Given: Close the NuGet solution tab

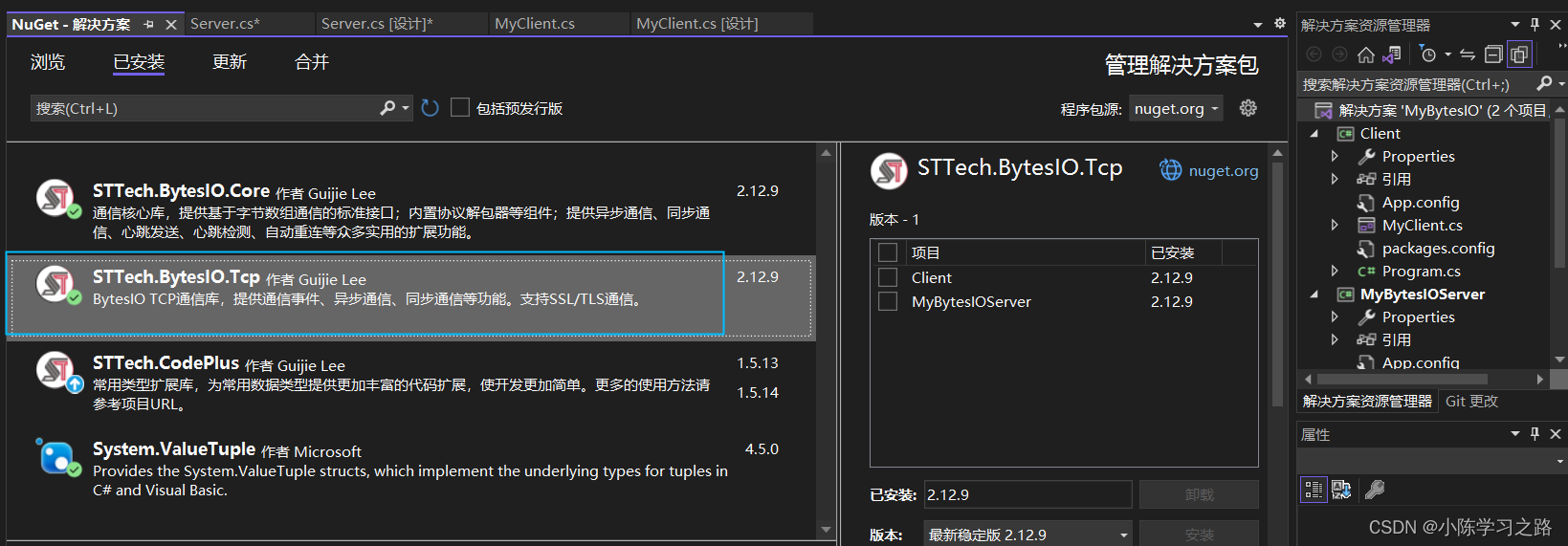Looking at the screenshot, I should pos(171,24).
